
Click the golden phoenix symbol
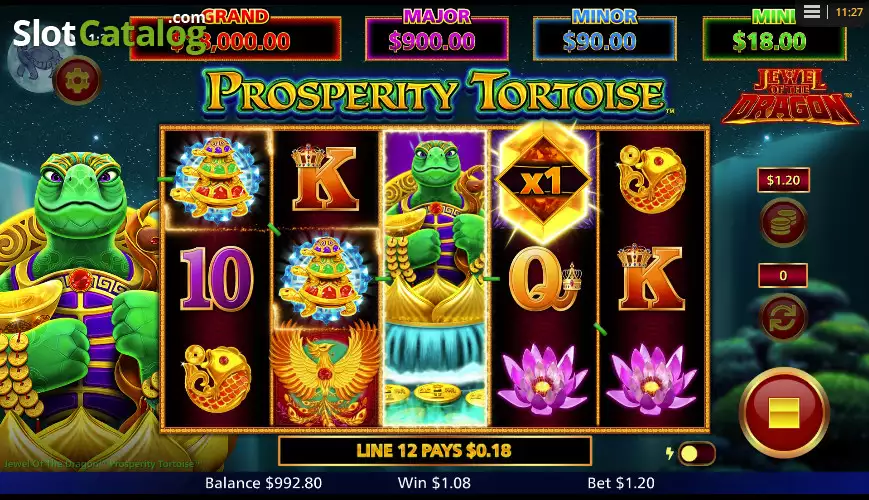coord(325,376)
